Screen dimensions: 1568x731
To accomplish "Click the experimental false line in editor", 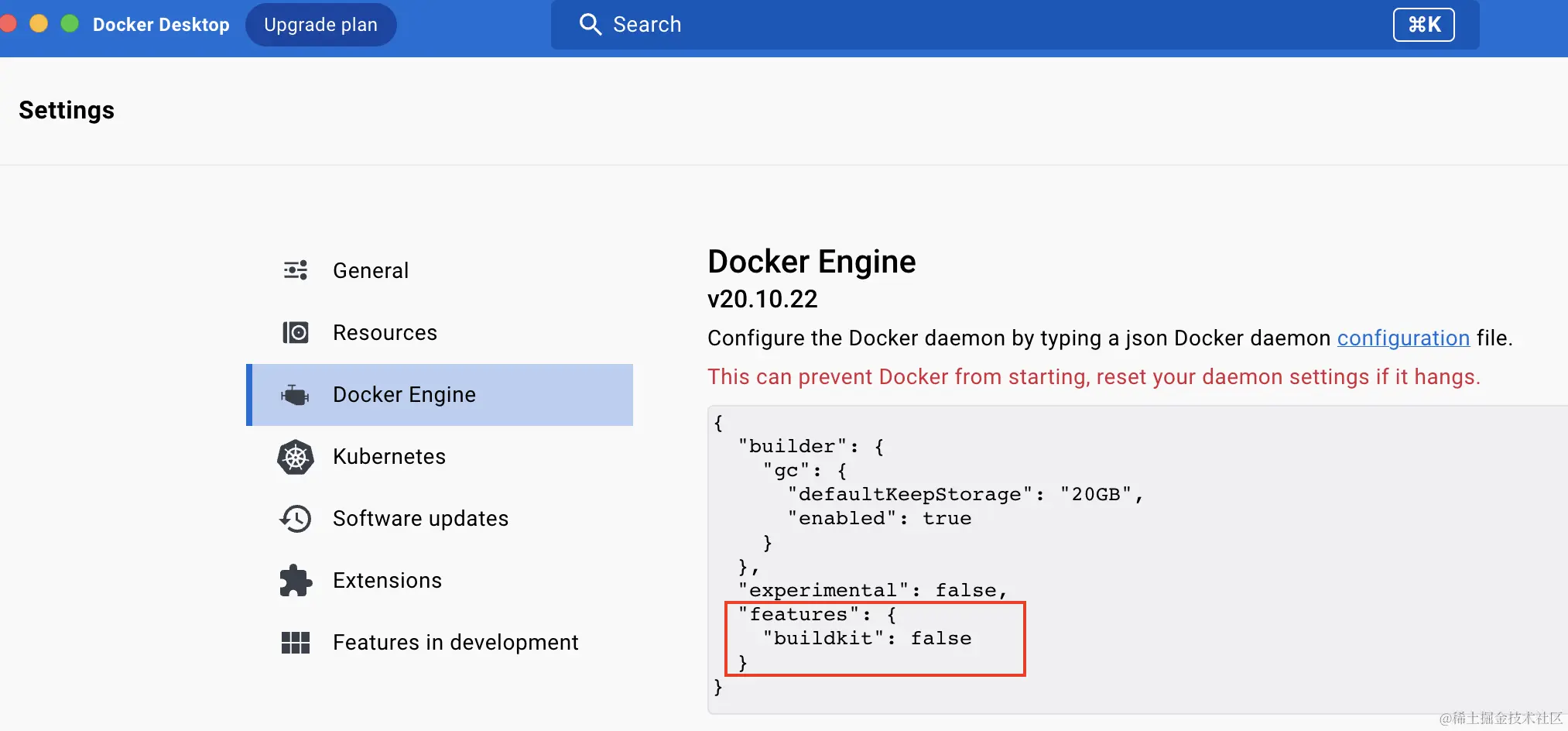I will point(871,590).
